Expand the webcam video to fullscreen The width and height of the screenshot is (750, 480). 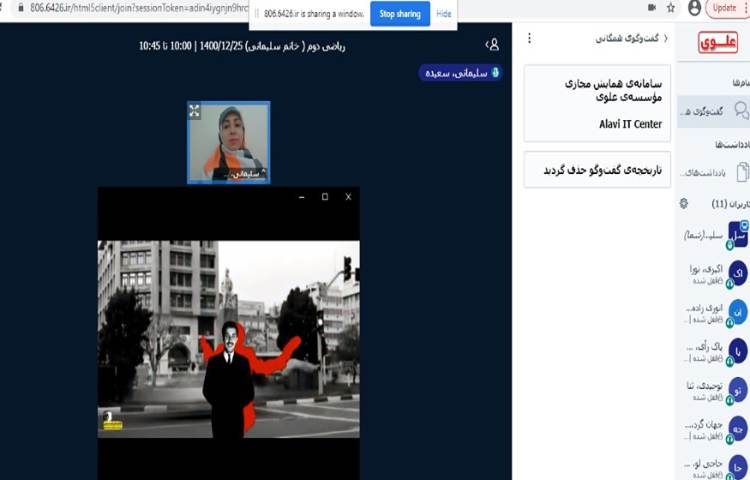195,111
